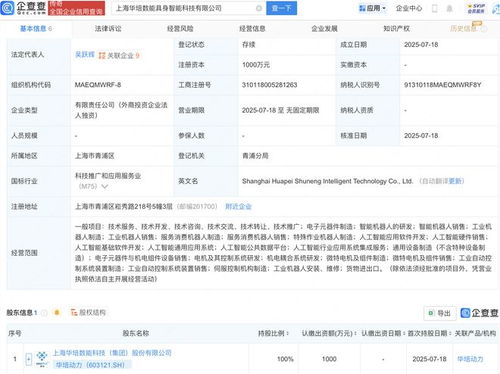Click 更新 next to English name
Image resolution: width=500 pixels, height=374 pixels.
(455, 181)
